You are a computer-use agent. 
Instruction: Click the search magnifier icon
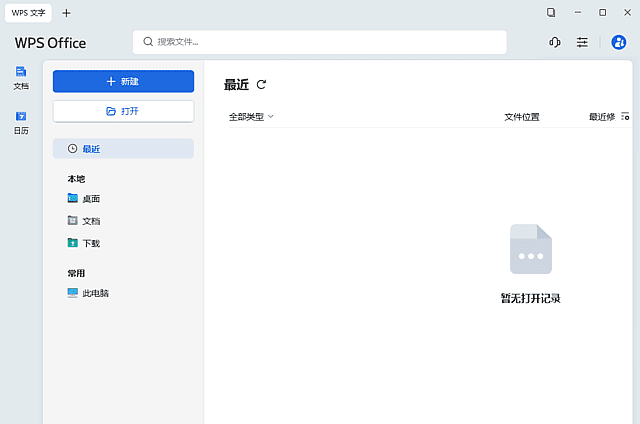[x=148, y=42]
